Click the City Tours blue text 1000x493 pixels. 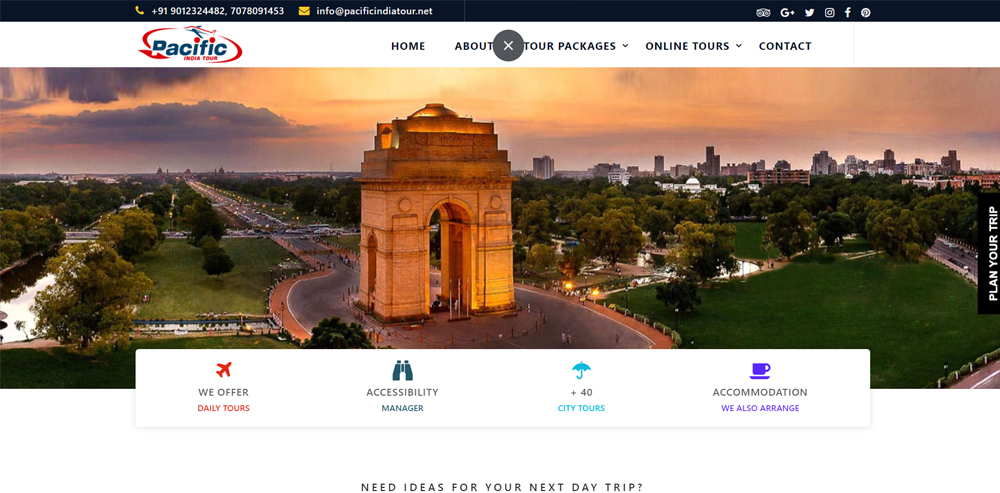[581, 408]
